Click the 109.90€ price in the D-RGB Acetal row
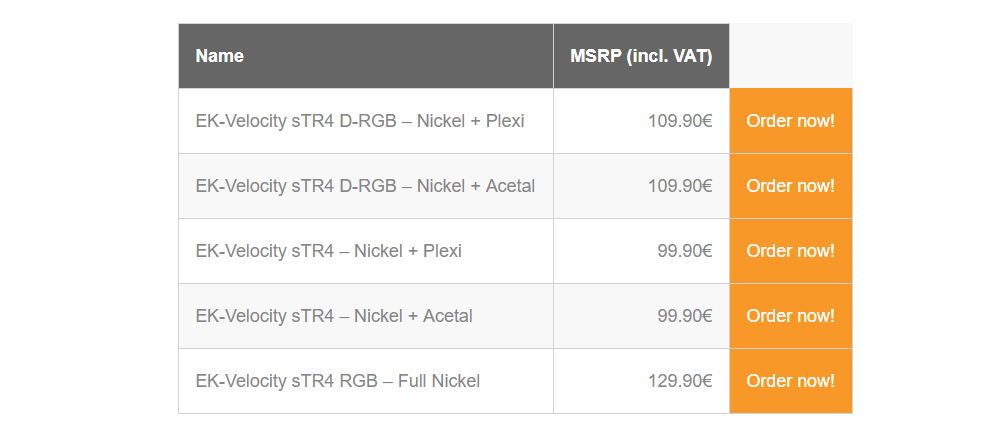The image size is (1000, 439). 680,186
